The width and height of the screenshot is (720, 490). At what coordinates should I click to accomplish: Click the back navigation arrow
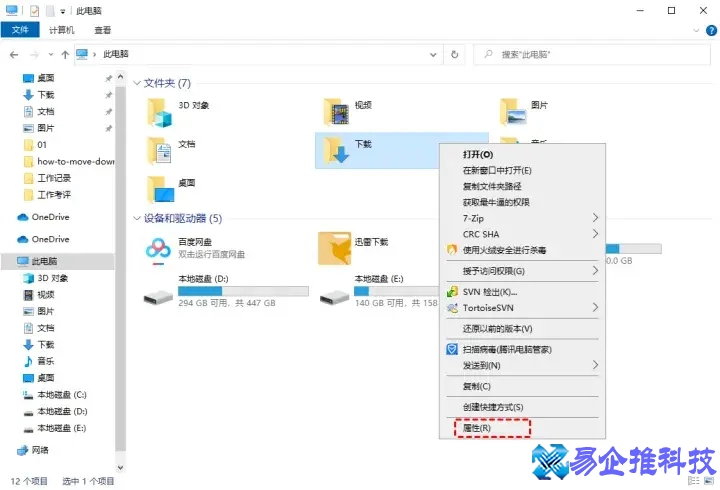pyautogui.click(x=14, y=55)
